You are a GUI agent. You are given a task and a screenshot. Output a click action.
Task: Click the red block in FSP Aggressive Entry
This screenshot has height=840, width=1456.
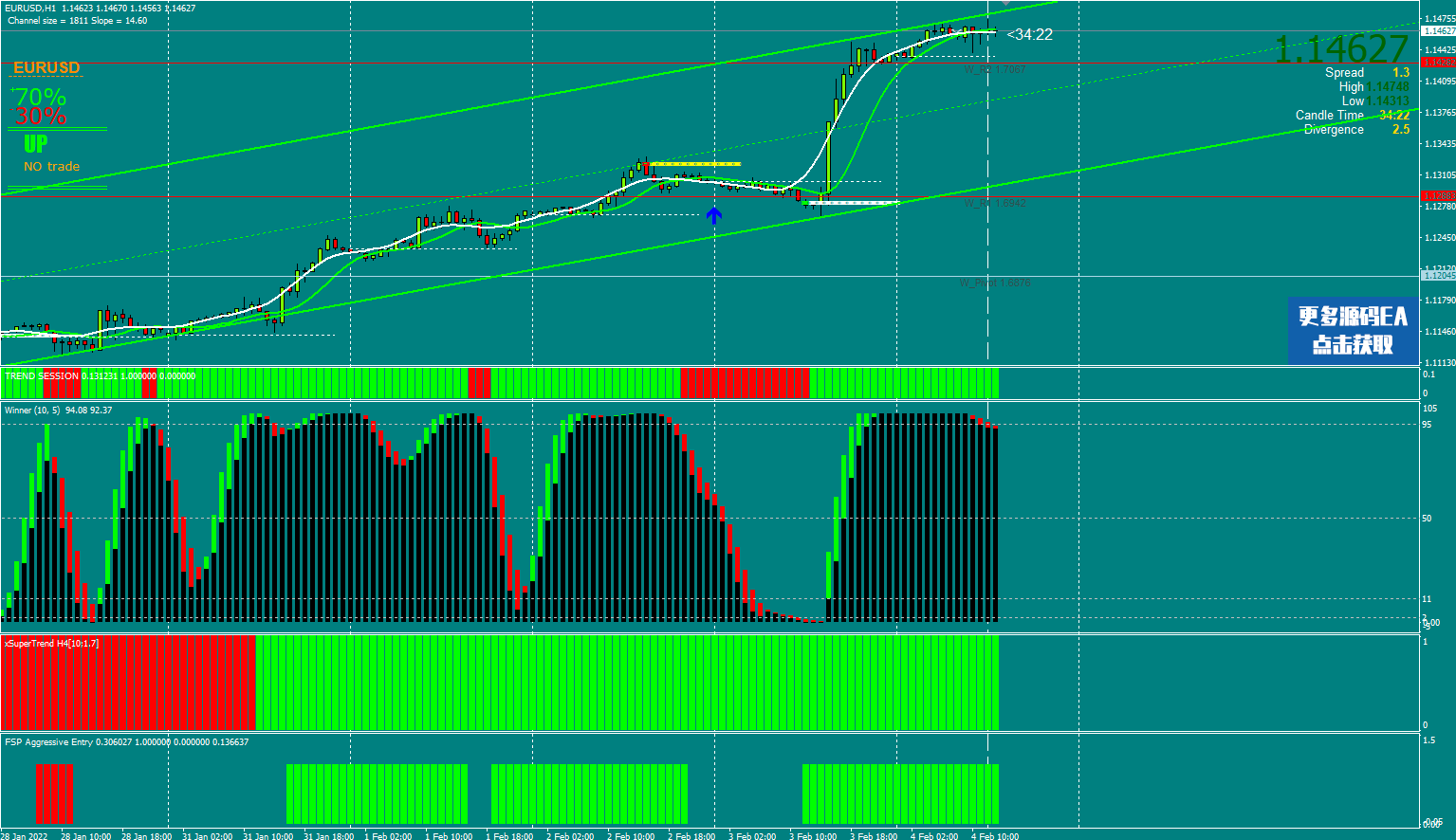point(54,794)
